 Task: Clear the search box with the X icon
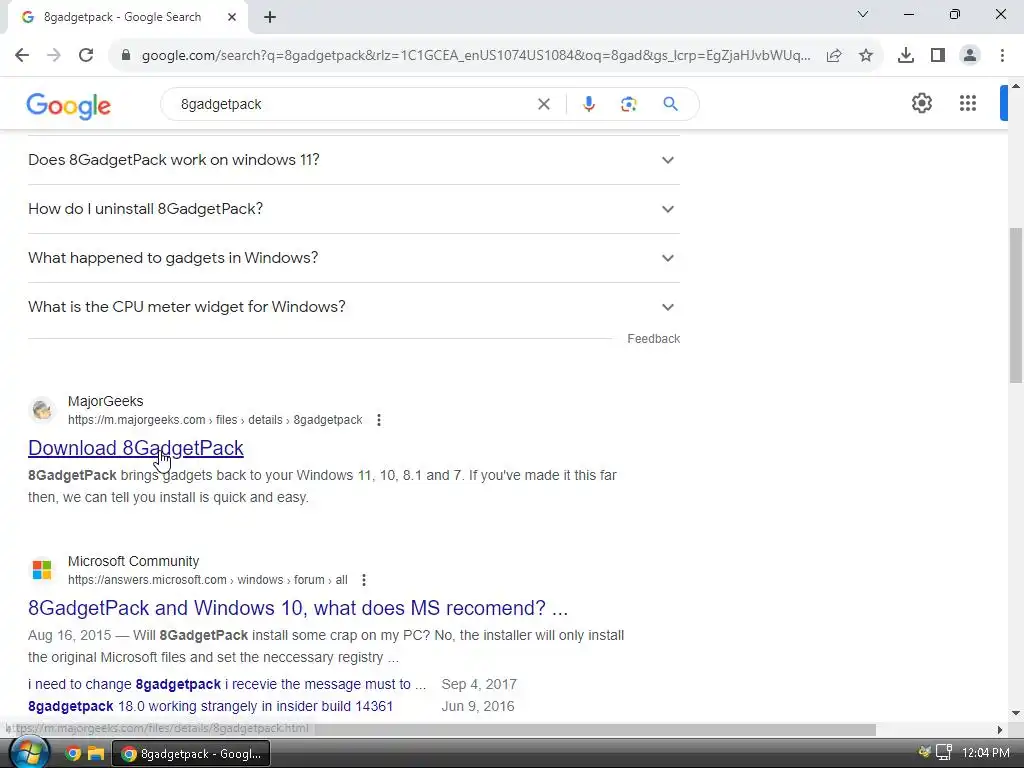[x=543, y=104]
